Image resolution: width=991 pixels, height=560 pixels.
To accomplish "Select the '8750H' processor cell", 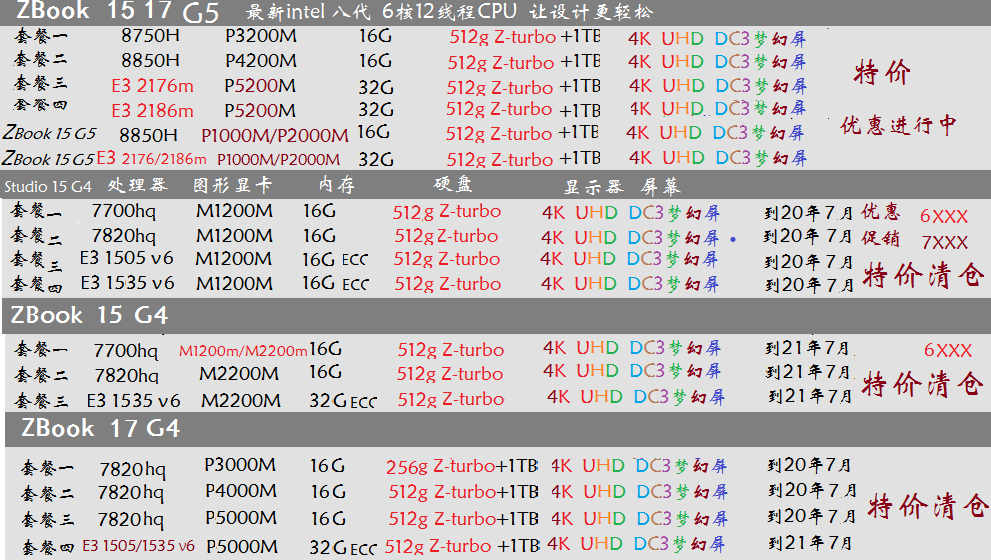I will click(x=150, y=35).
